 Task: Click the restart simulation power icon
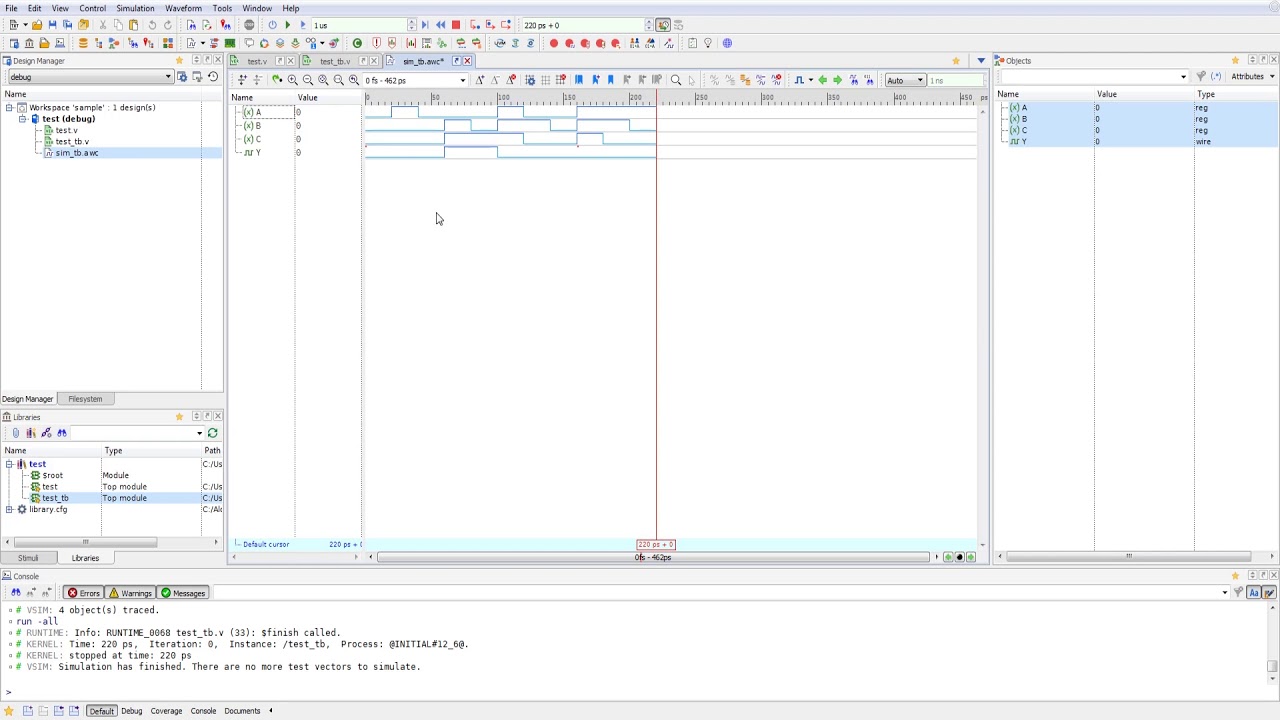(x=272, y=25)
